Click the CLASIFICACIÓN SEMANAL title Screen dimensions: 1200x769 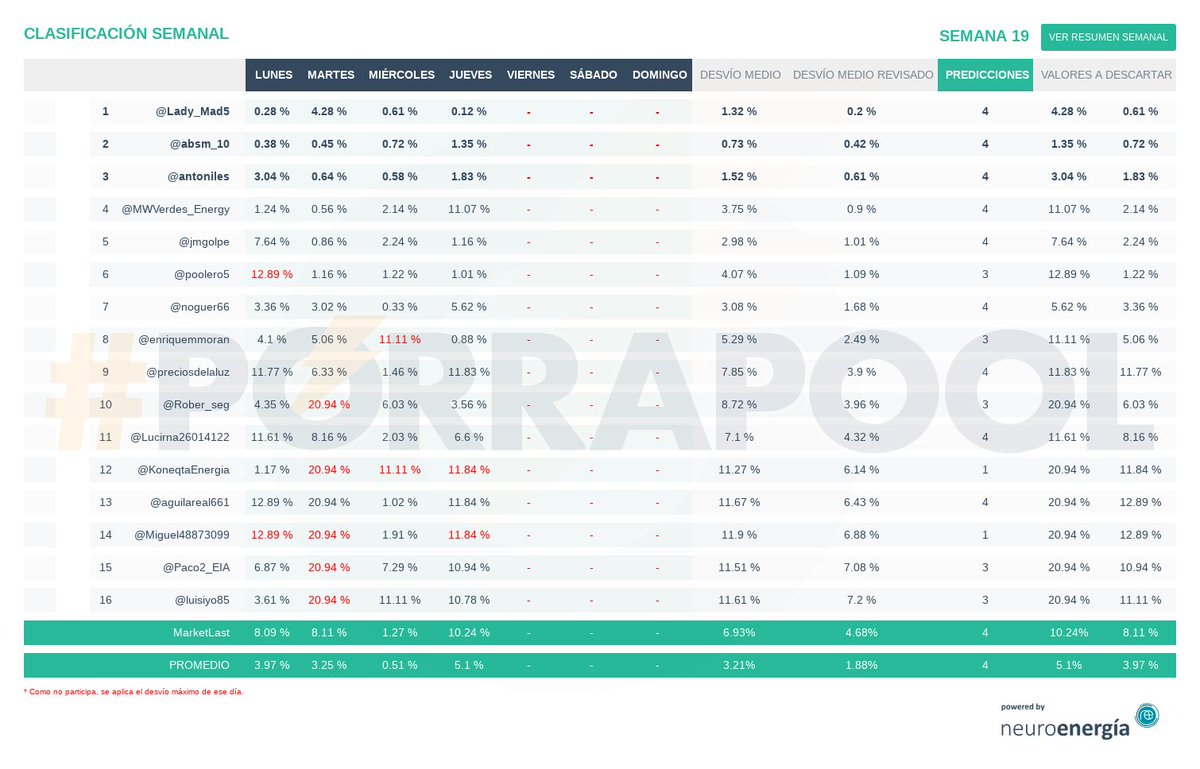coord(126,34)
